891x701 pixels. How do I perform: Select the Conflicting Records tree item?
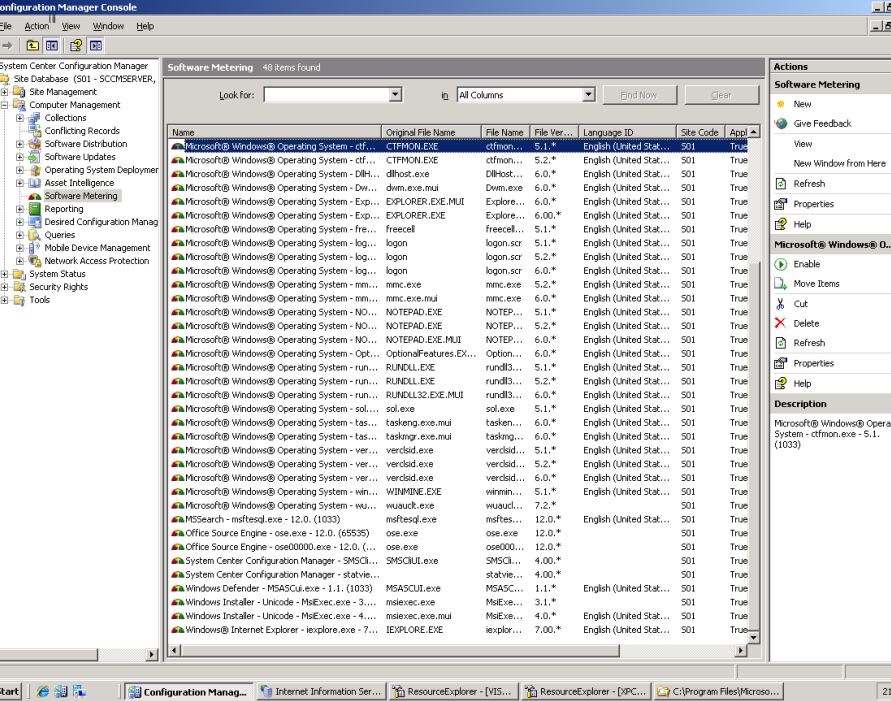82,131
